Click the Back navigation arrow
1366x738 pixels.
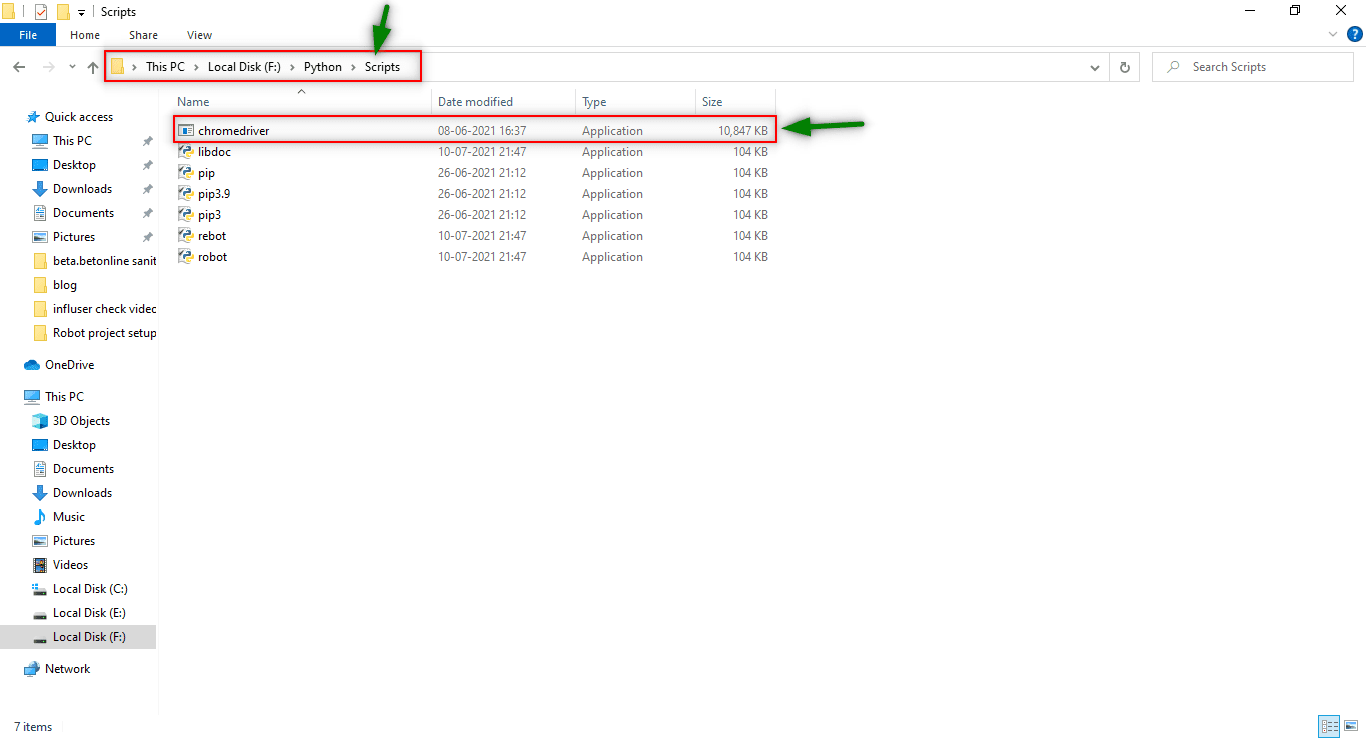tap(19, 67)
